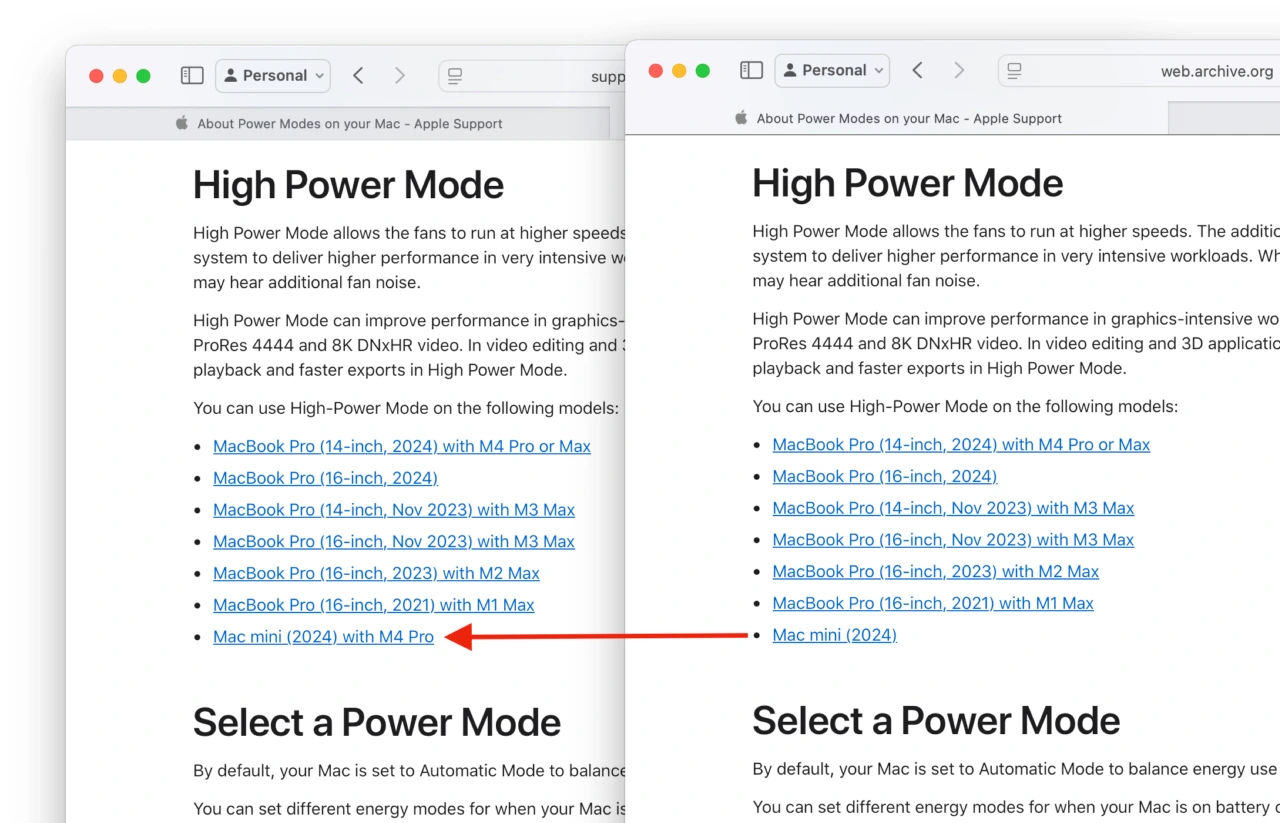This screenshot has height=823, width=1280.
Task: Select the Apple Support tab in left window
Action: (340, 124)
